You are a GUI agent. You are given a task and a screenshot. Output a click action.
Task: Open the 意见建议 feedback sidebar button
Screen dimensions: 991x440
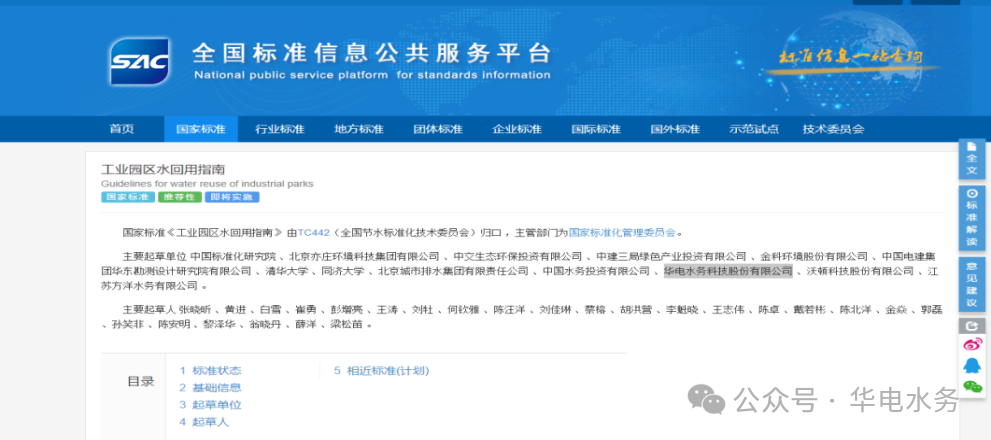click(971, 285)
